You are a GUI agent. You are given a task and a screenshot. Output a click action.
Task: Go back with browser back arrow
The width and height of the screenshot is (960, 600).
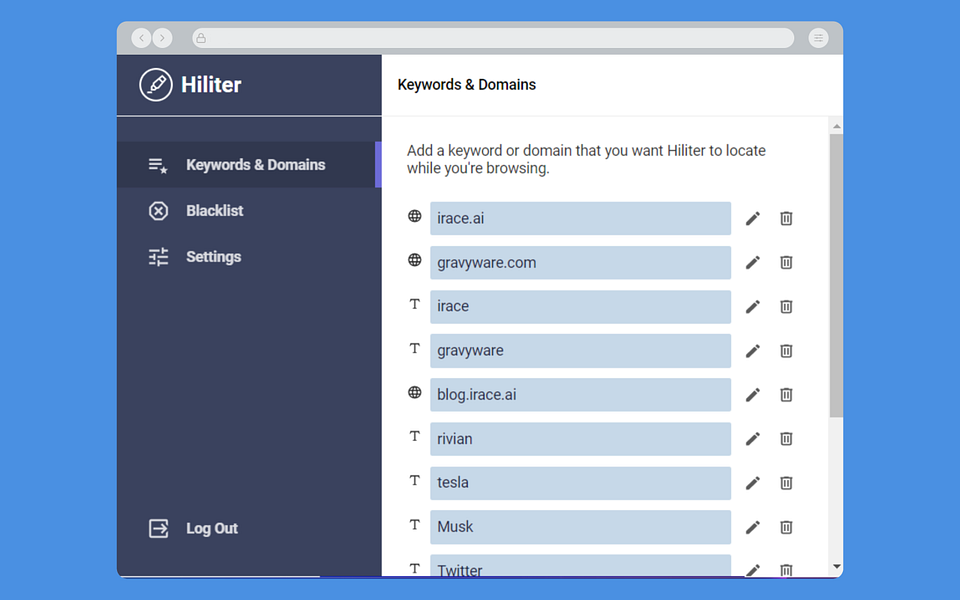coord(141,38)
